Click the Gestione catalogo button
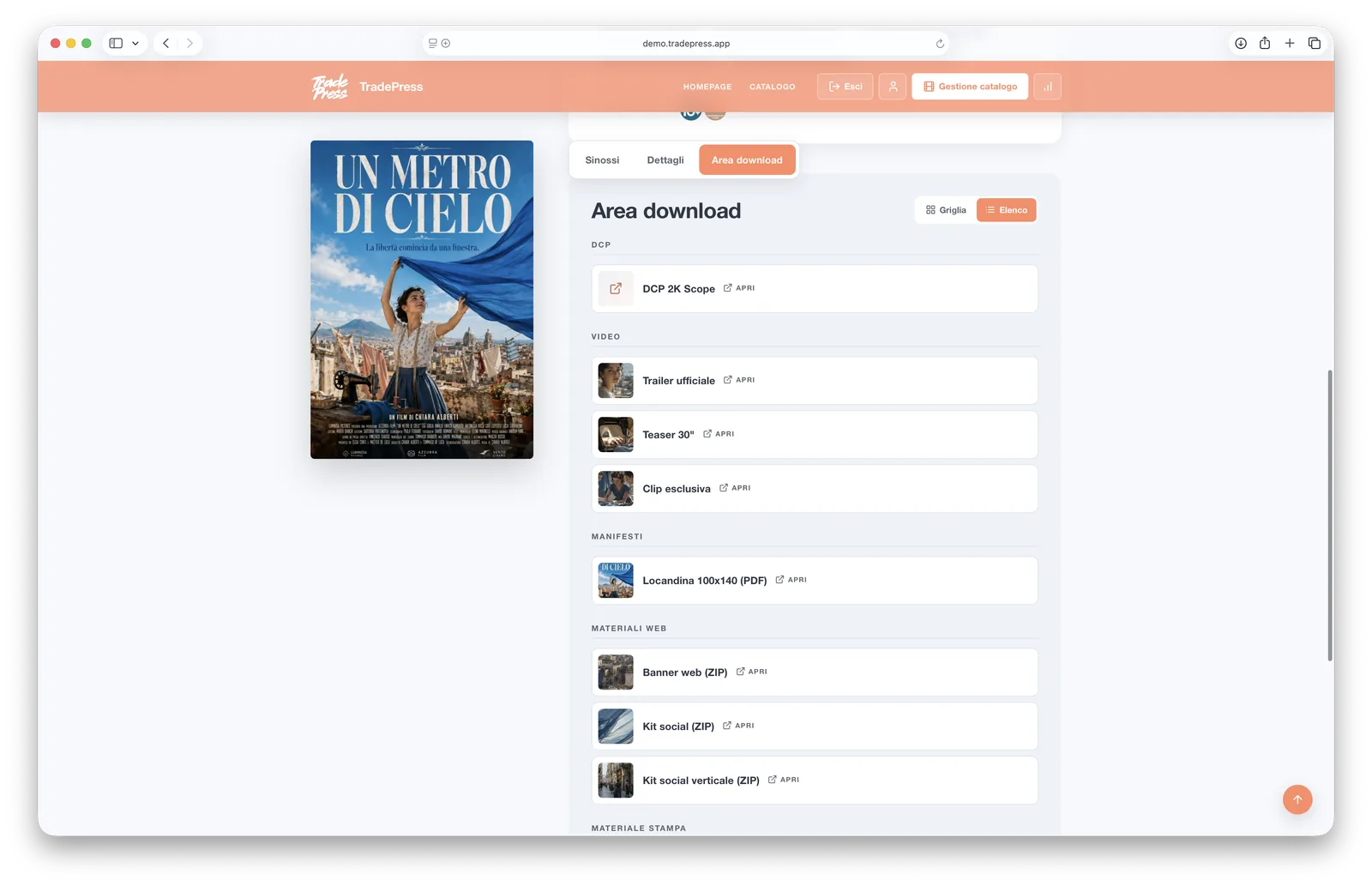Screen dimensions: 1372x886 point(970,87)
